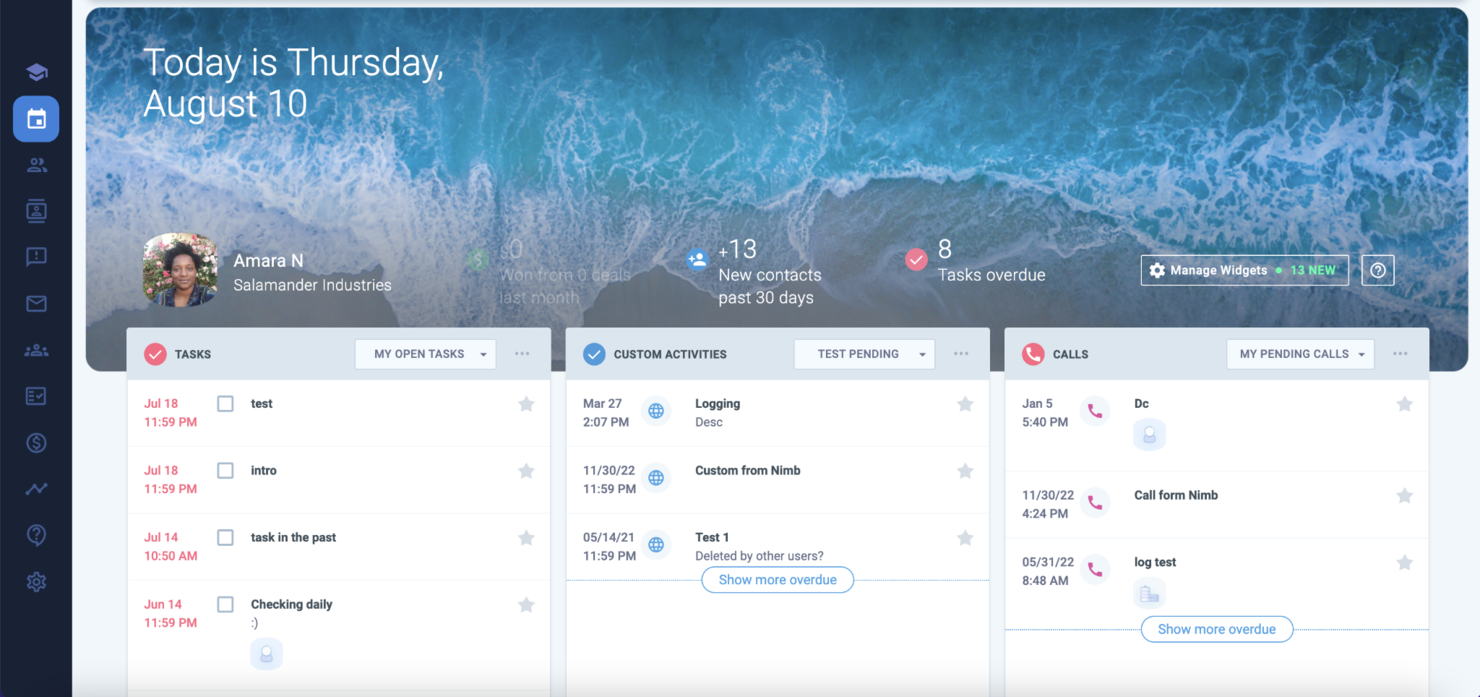Image resolution: width=1480 pixels, height=697 pixels.
Task: Click the Manage Widgets button
Action: click(x=1244, y=269)
